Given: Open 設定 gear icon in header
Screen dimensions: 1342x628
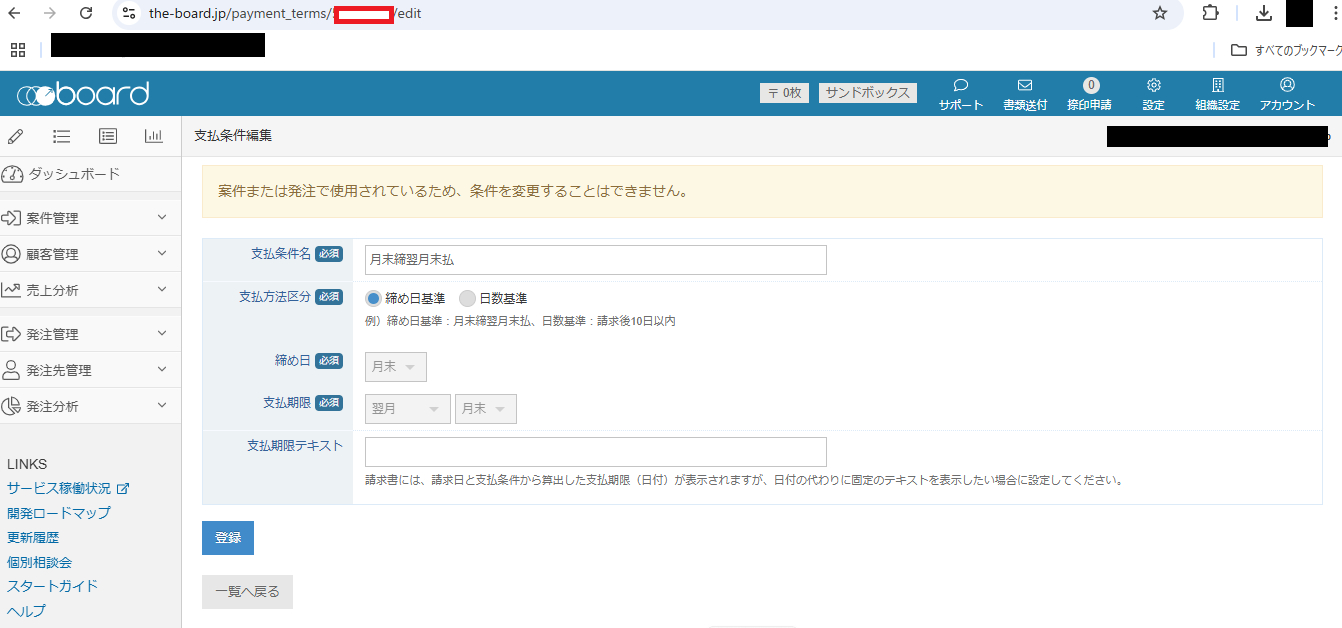Looking at the screenshot, I should click(1153, 86).
